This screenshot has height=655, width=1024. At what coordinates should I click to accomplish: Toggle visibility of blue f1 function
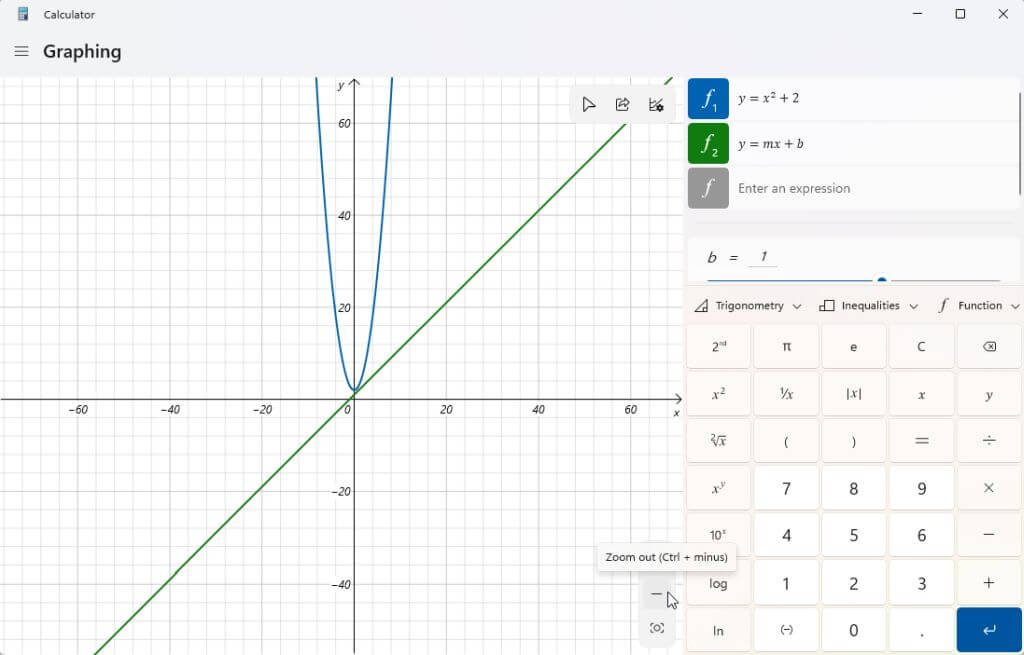(708, 99)
